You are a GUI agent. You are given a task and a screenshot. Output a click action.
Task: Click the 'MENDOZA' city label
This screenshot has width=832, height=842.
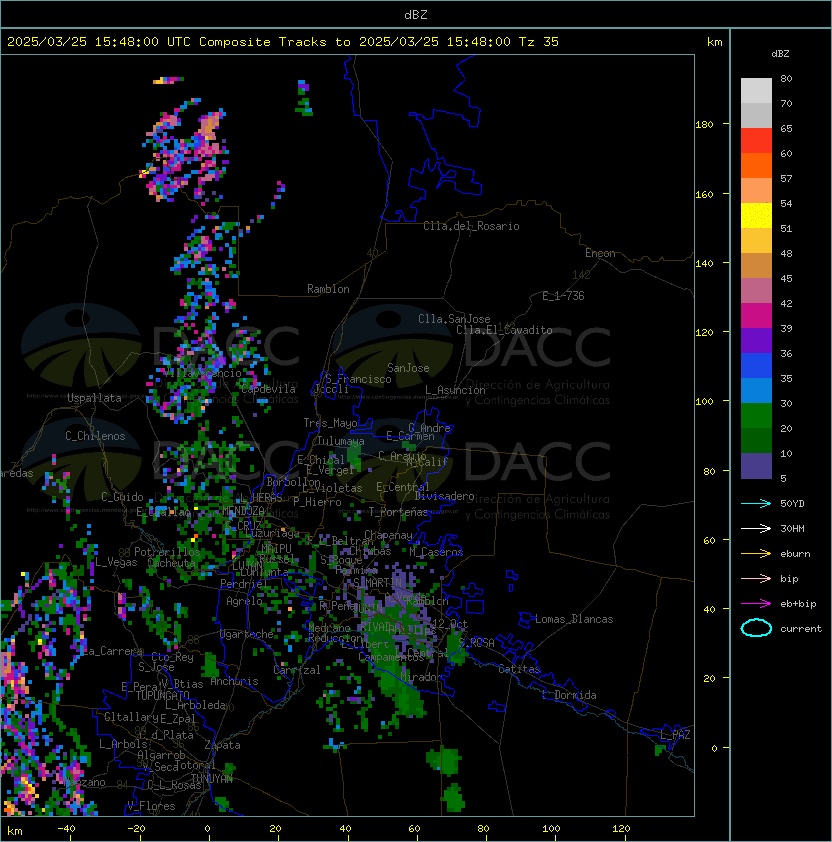coord(243,510)
